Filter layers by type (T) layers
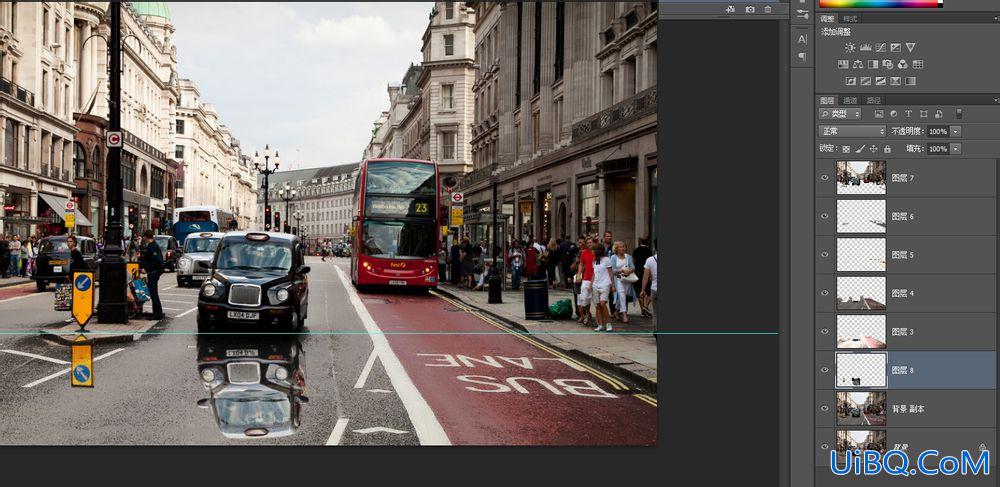Viewport: 1000px width, 487px height. pos(908,113)
